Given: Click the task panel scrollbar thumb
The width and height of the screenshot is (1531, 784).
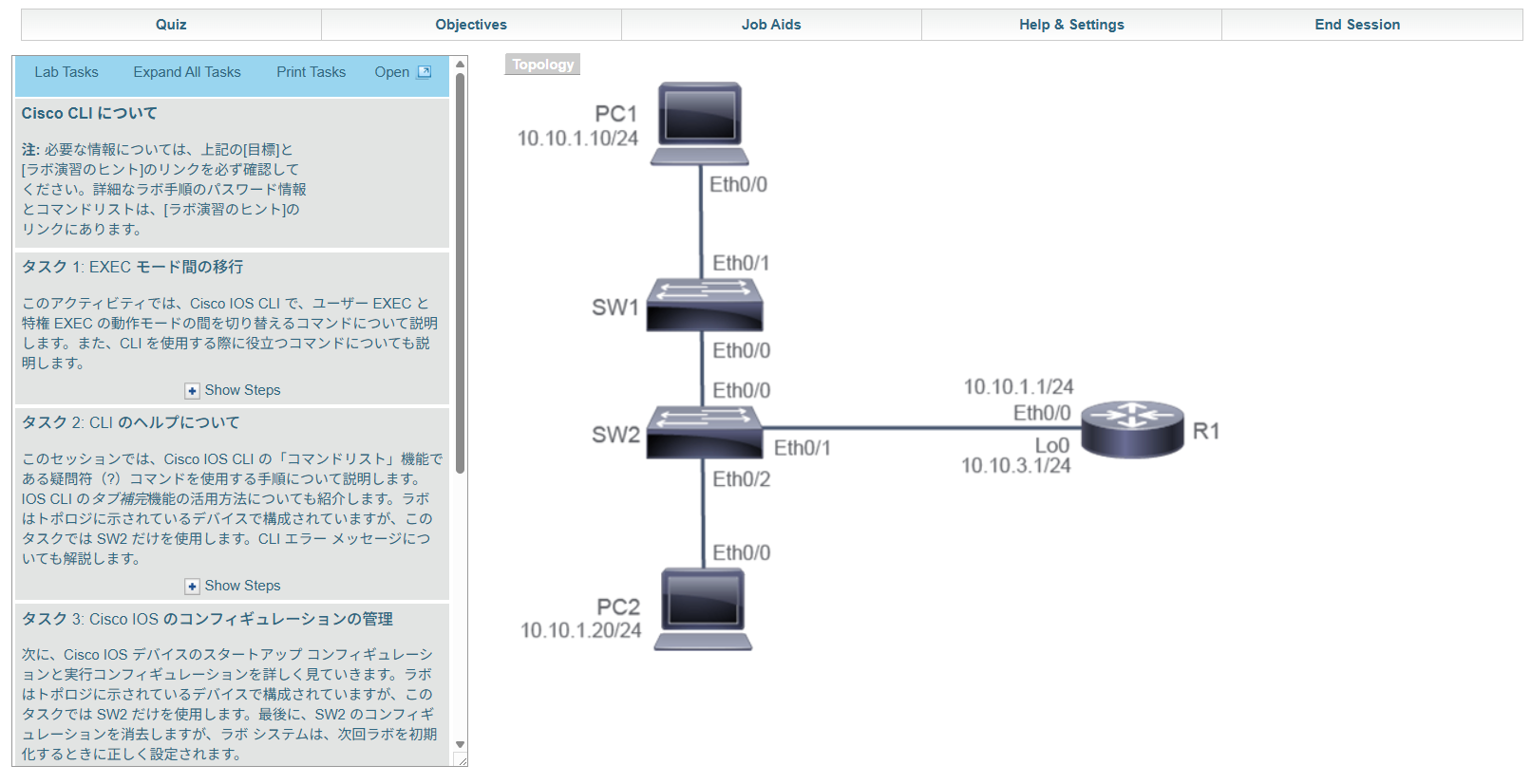Looking at the screenshot, I should click(461, 273).
